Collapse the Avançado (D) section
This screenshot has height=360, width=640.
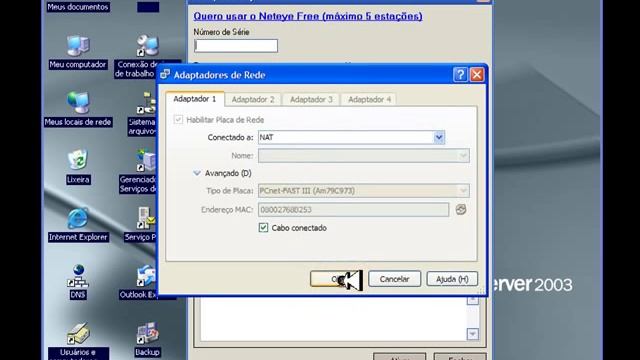[197, 173]
